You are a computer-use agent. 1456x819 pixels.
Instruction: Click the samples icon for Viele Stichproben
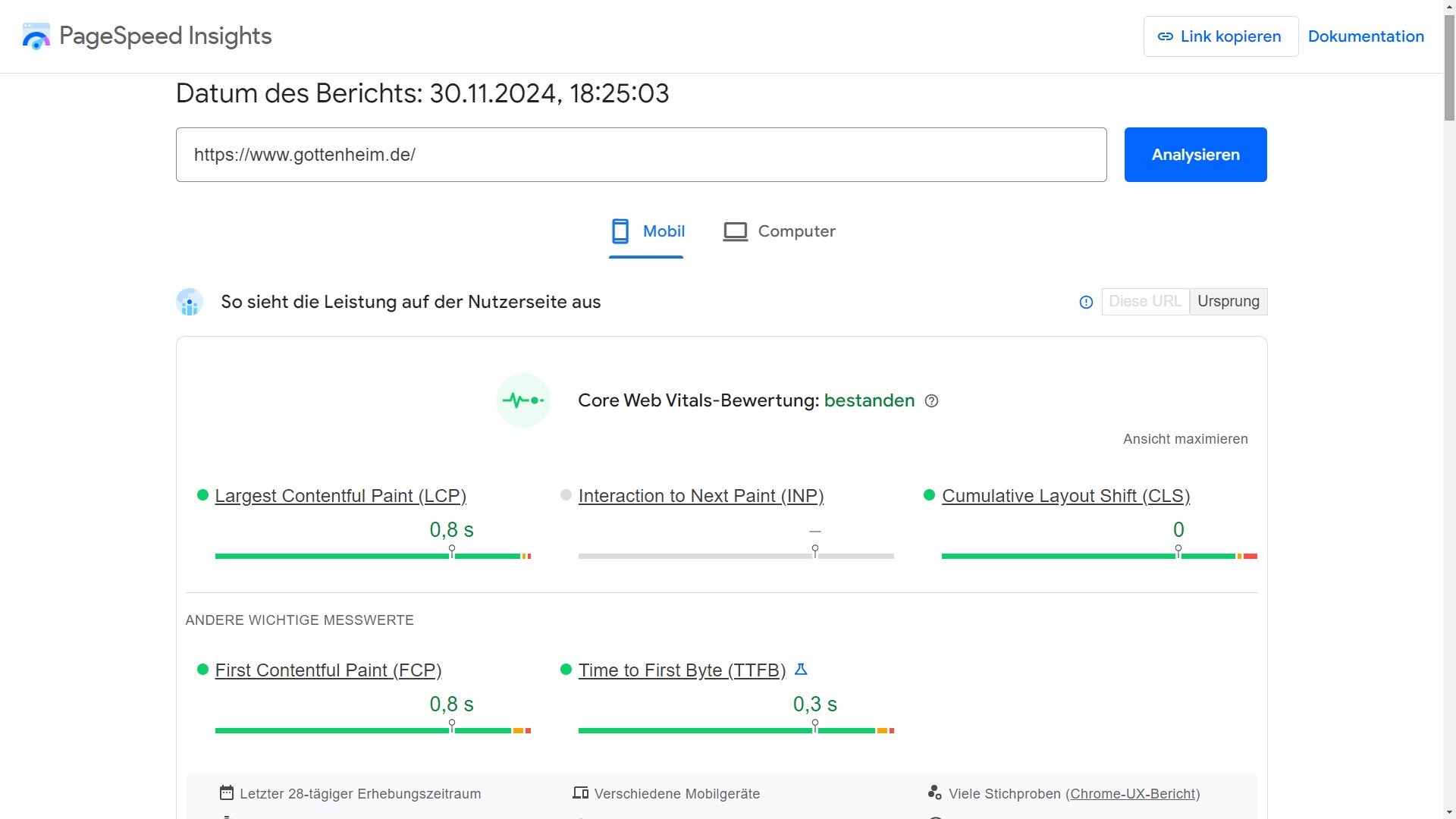934,792
